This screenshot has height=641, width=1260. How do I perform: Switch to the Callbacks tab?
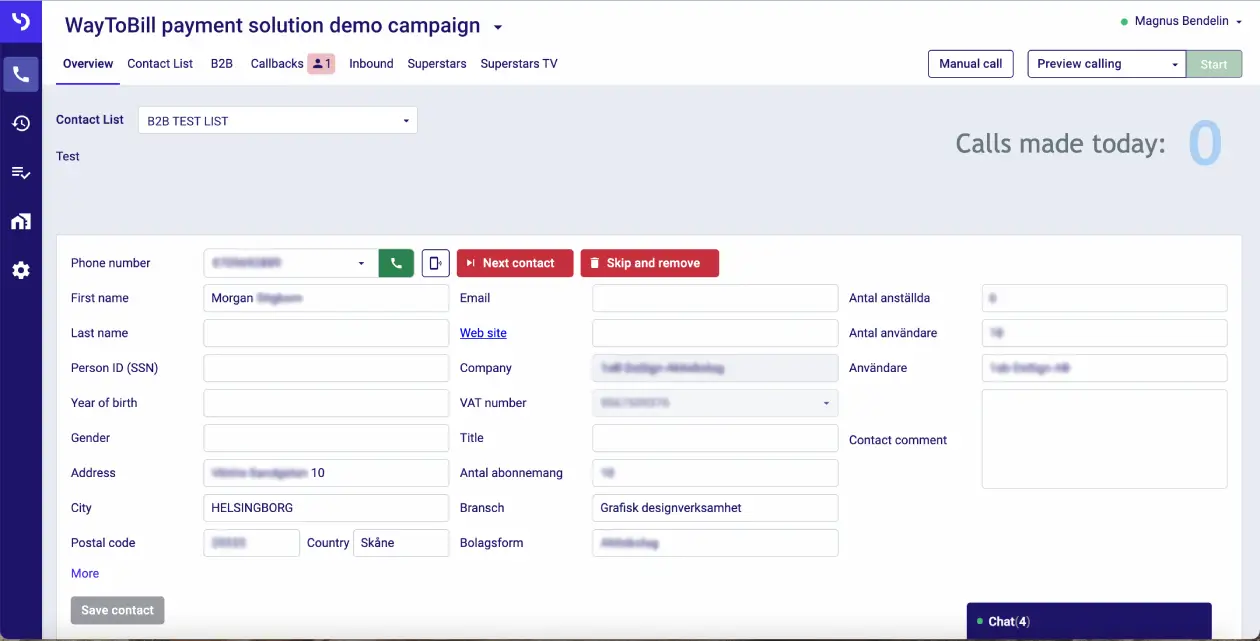pyautogui.click(x=277, y=63)
